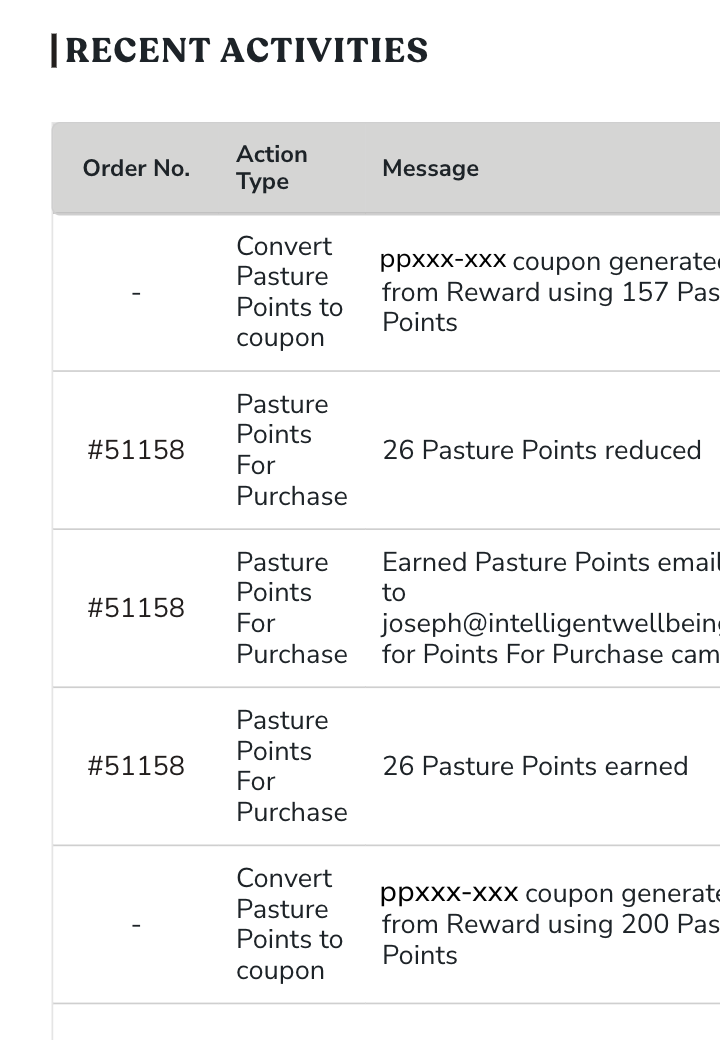720x1040 pixels.
Task: Click "Pasture Points For Purchase" in the email row
Action: (291, 608)
